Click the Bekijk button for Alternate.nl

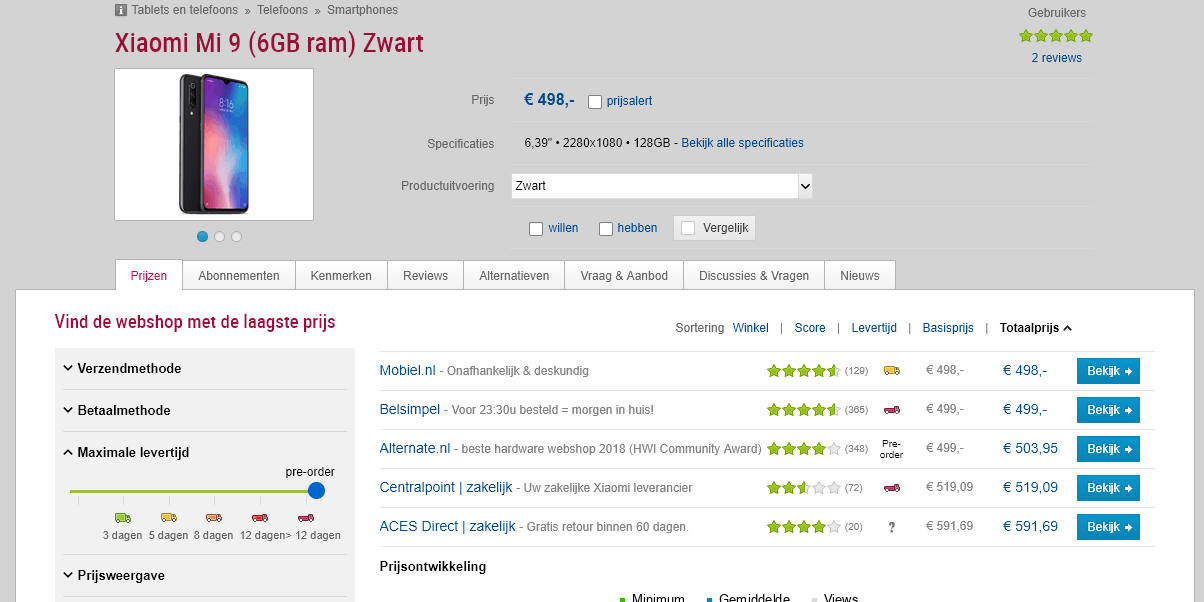[1108, 449]
